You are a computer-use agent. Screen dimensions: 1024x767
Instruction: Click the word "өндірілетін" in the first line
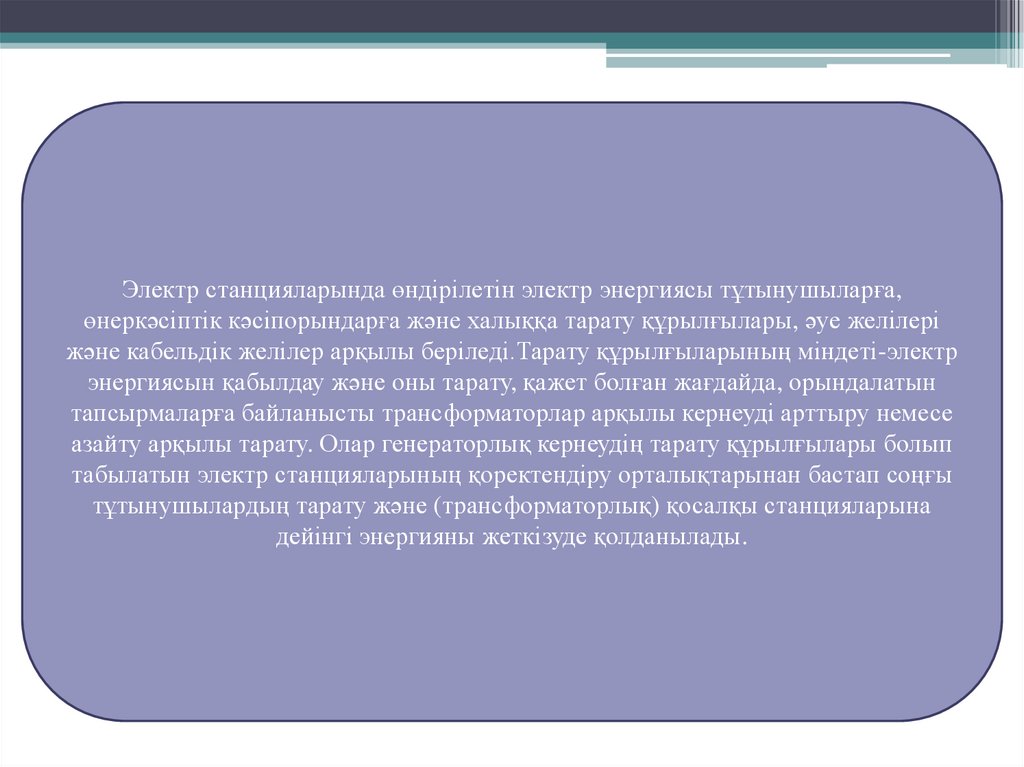(x=454, y=290)
